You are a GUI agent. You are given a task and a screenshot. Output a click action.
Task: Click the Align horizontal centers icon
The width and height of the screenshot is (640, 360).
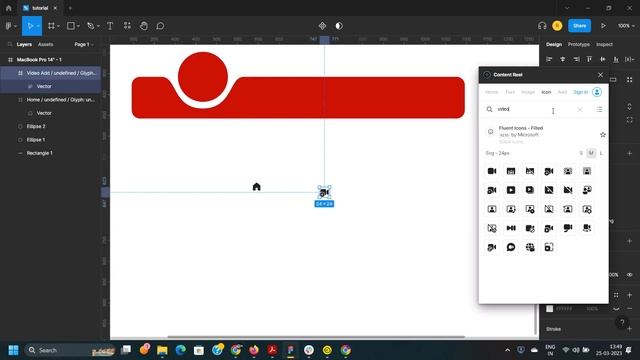pyautogui.click(x=562, y=59)
